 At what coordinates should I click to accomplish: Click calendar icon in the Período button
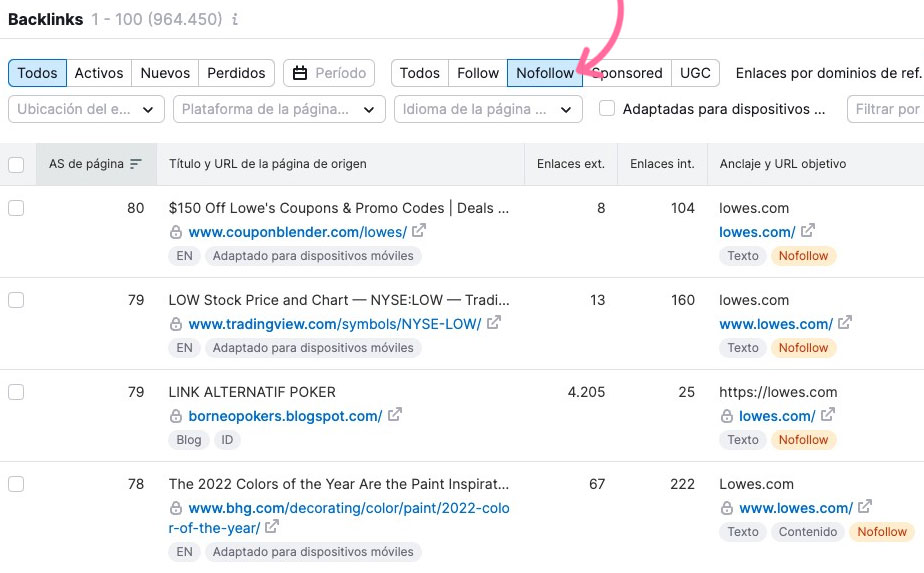[x=301, y=73]
